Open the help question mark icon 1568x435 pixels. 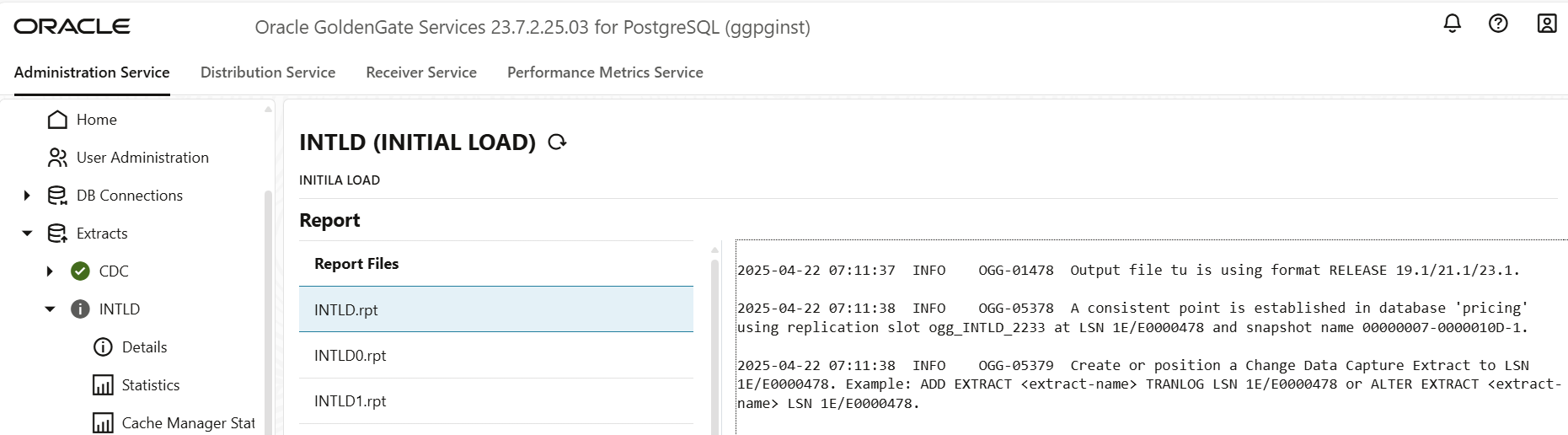1498,24
